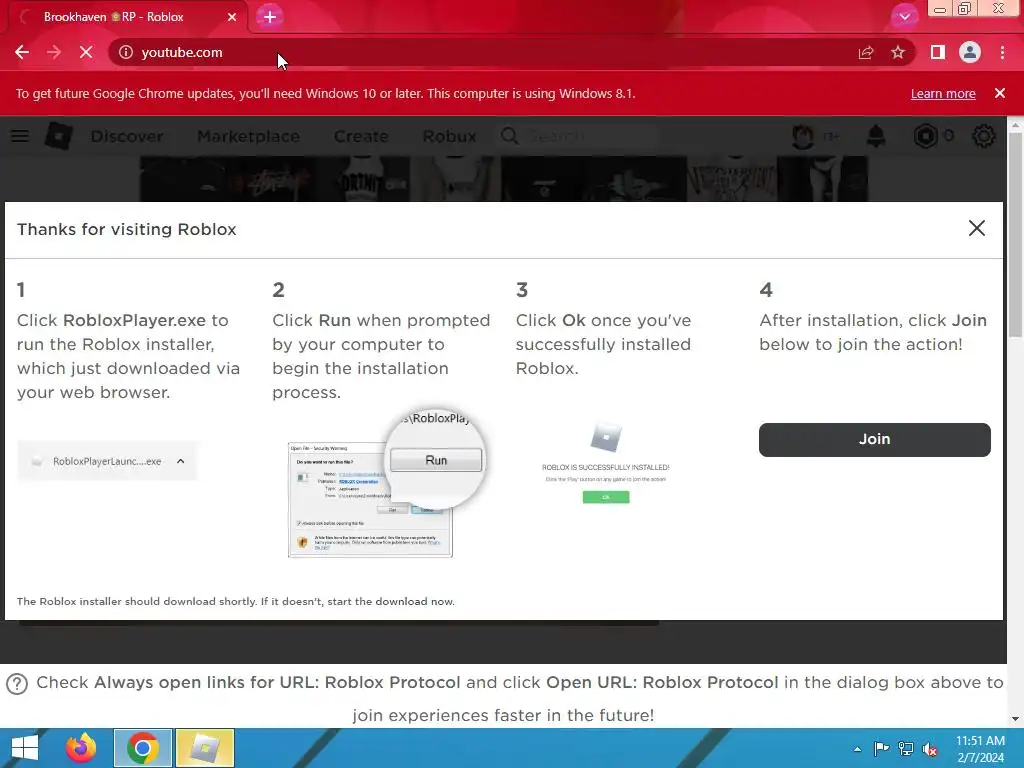The height and width of the screenshot is (768, 1024).
Task: Click the help question mark icon
Action: 17,684
